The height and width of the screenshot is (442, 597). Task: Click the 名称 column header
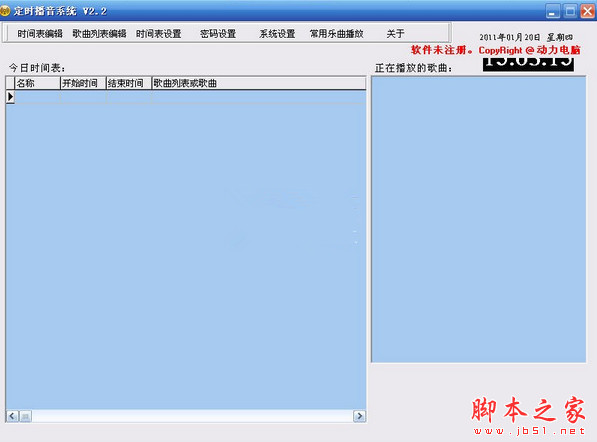point(37,83)
